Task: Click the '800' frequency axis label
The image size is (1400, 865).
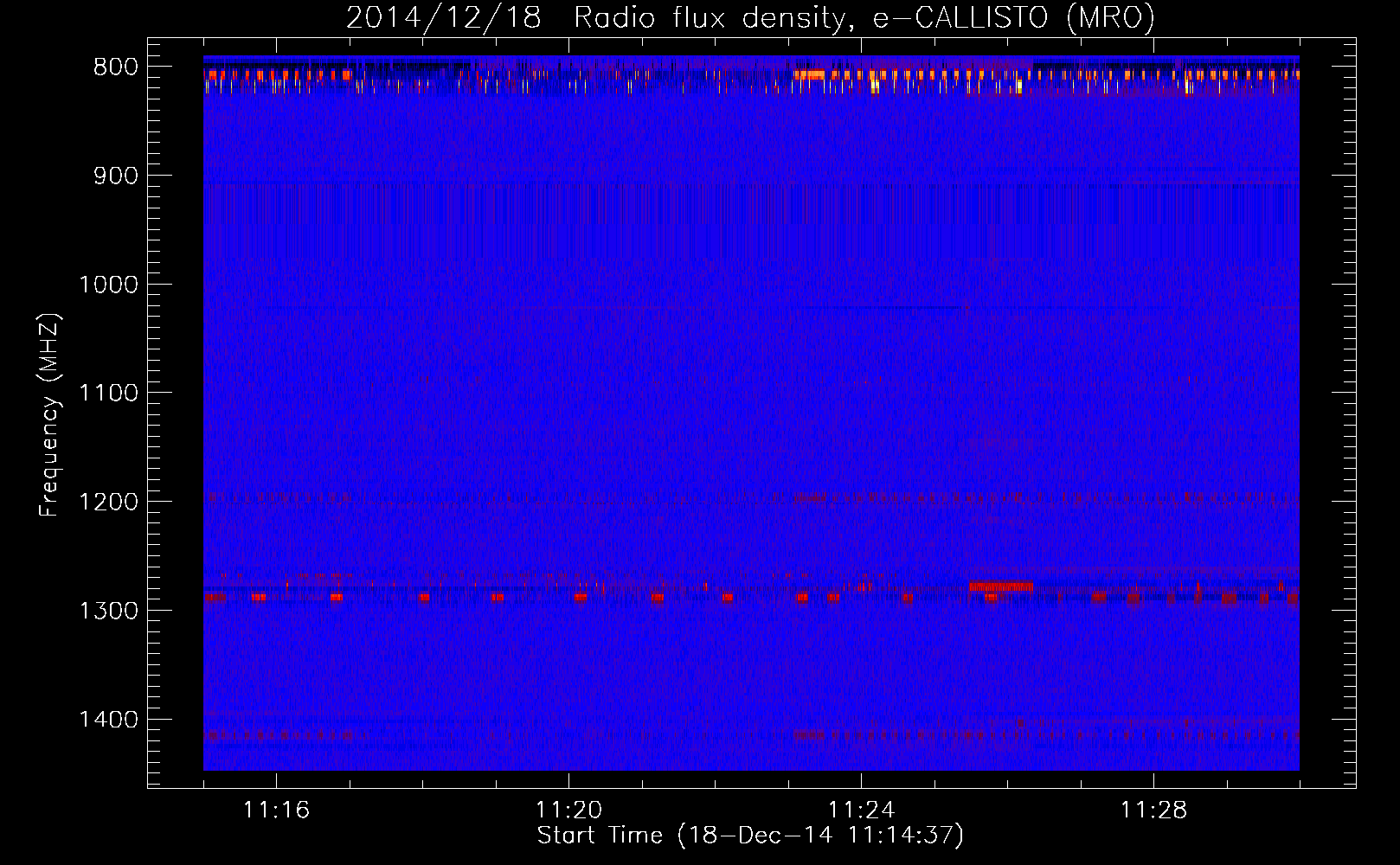Action: [115, 67]
